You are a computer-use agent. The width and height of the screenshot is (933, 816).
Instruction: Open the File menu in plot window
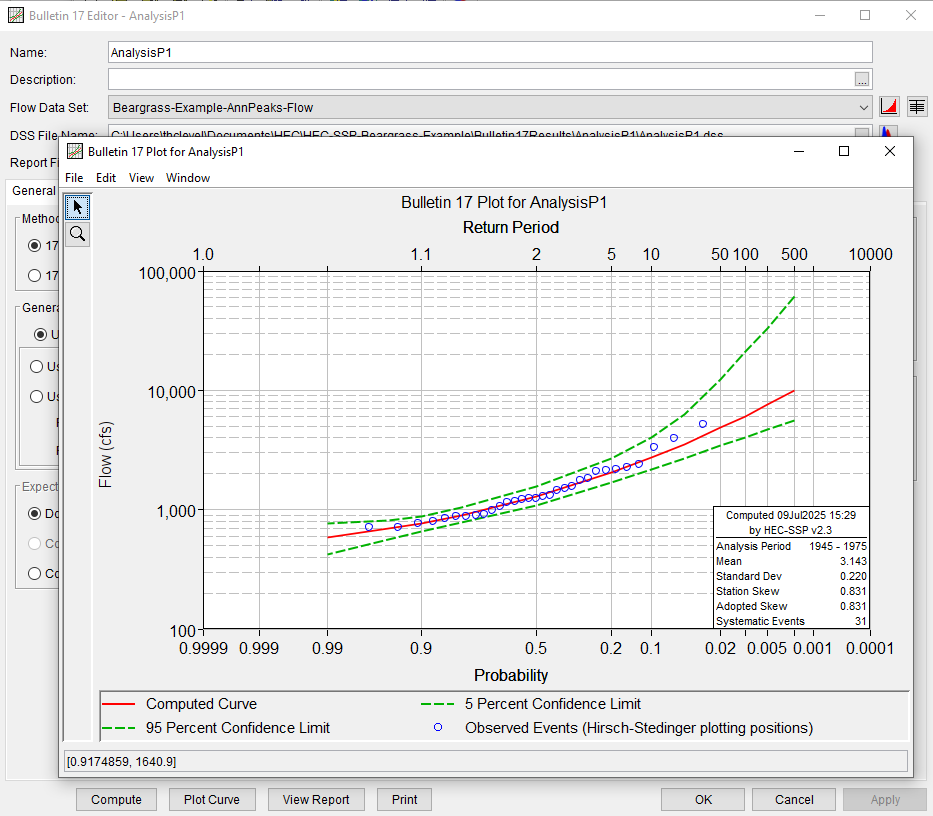point(74,178)
